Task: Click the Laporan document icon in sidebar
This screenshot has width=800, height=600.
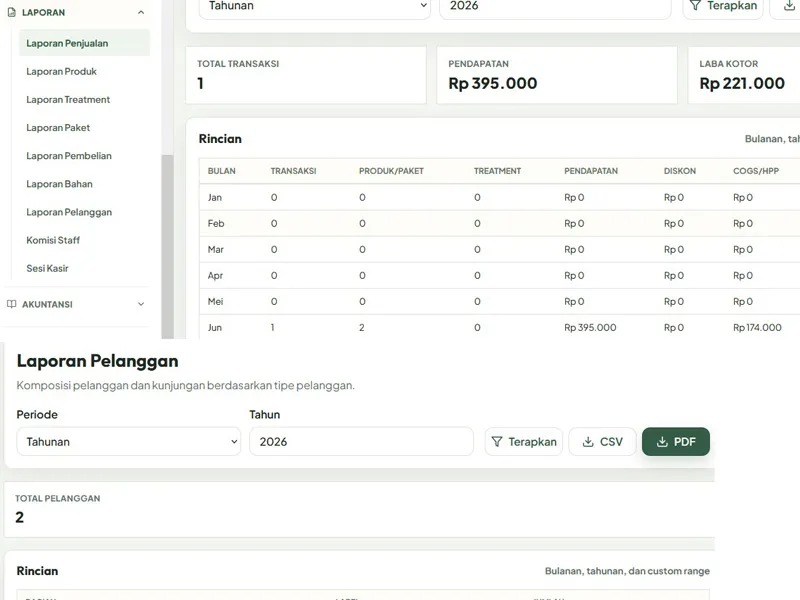Action: coord(12,12)
